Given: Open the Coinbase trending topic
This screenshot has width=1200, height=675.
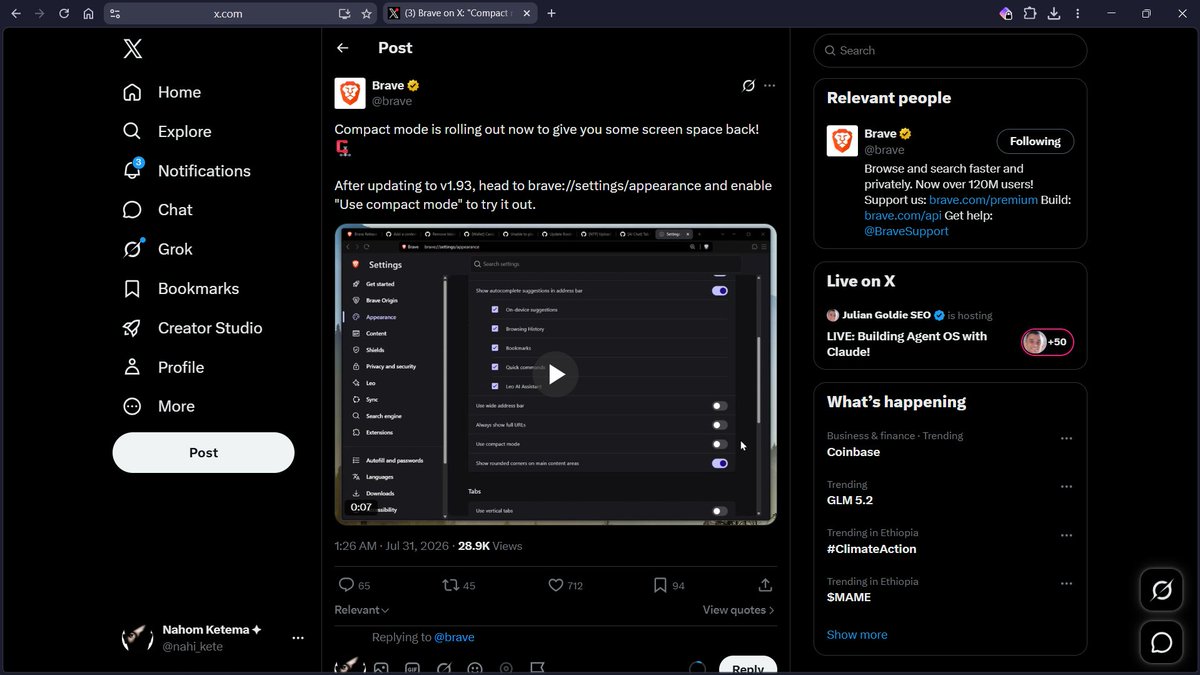Looking at the screenshot, I should pyautogui.click(x=853, y=452).
